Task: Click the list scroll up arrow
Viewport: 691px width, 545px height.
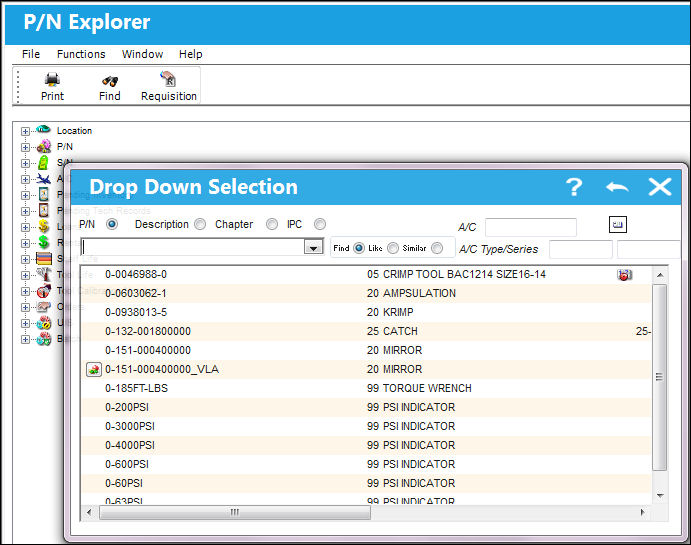Action: pyautogui.click(x=660, y=275)
